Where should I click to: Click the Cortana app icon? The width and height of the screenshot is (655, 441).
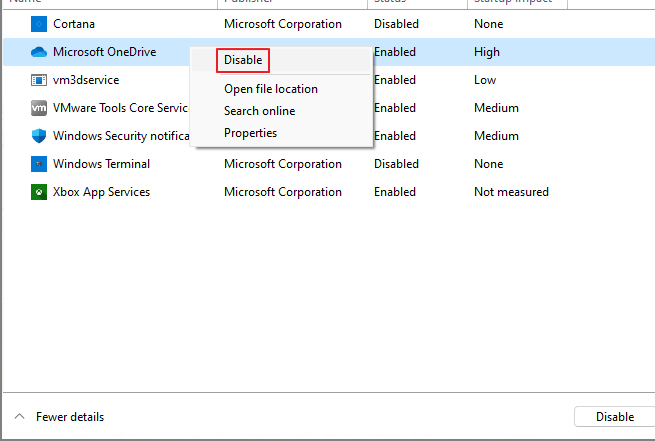(39, 24)
